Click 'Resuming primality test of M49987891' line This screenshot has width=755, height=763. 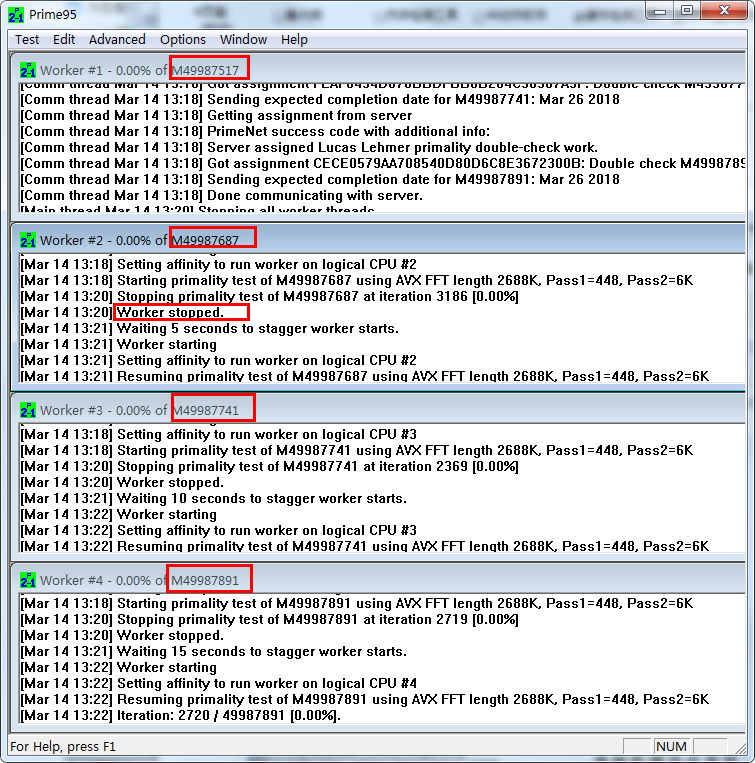(364, 700)
